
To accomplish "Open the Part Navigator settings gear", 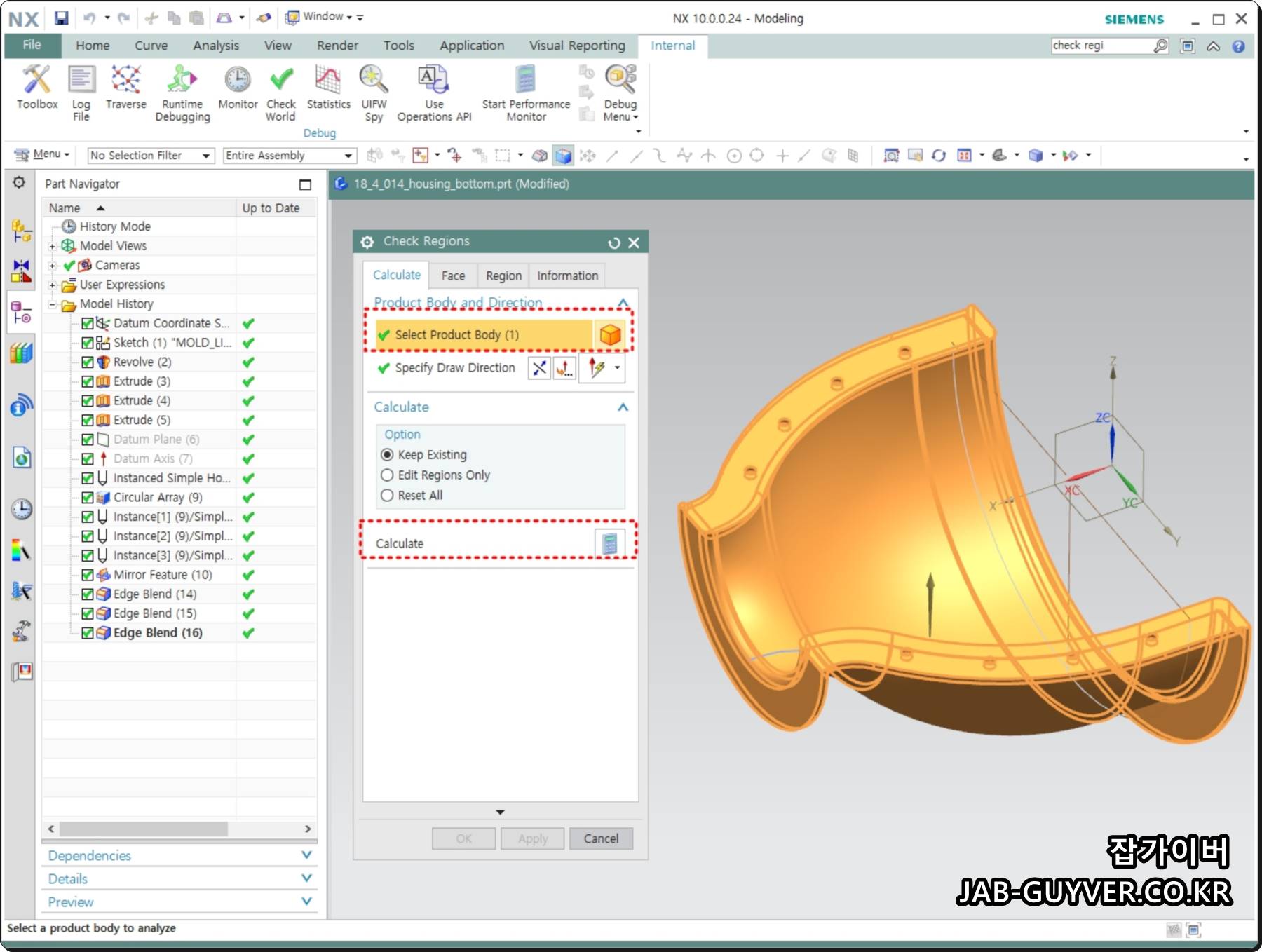I will pos(19,182).
